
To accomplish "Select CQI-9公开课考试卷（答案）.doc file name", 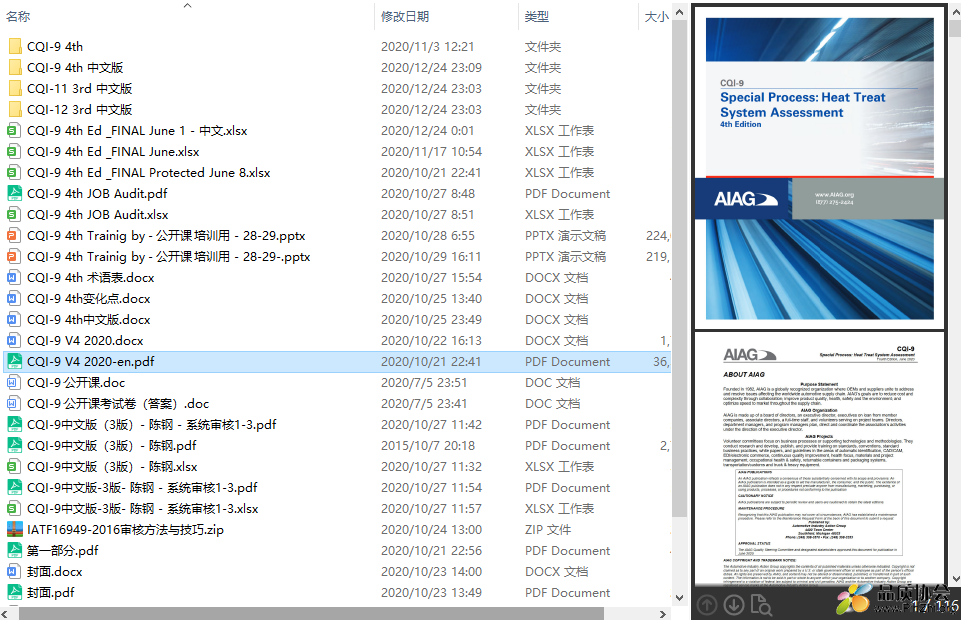I will coord(118,404).
